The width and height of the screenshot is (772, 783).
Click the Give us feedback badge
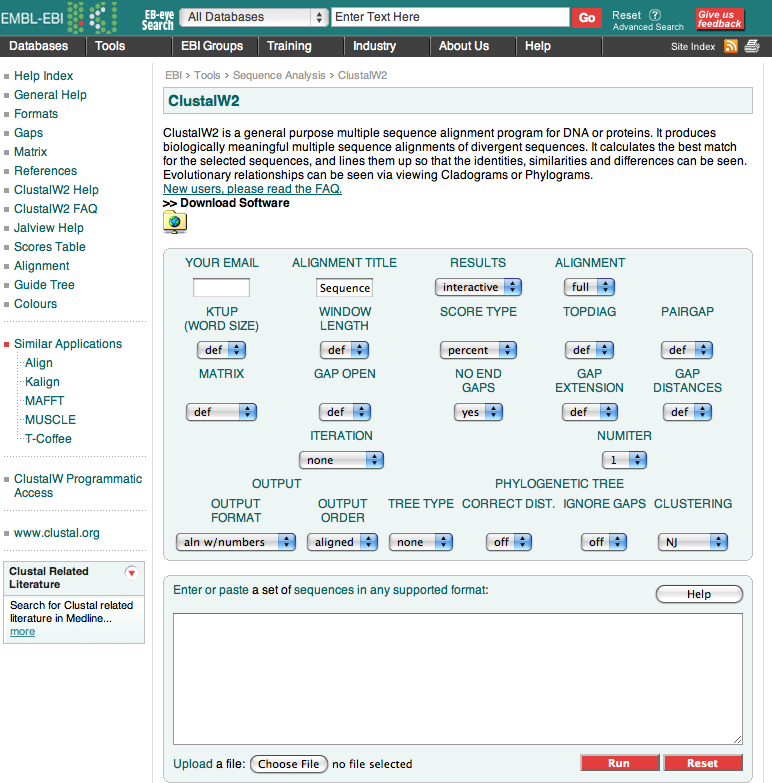click(720, 19)
